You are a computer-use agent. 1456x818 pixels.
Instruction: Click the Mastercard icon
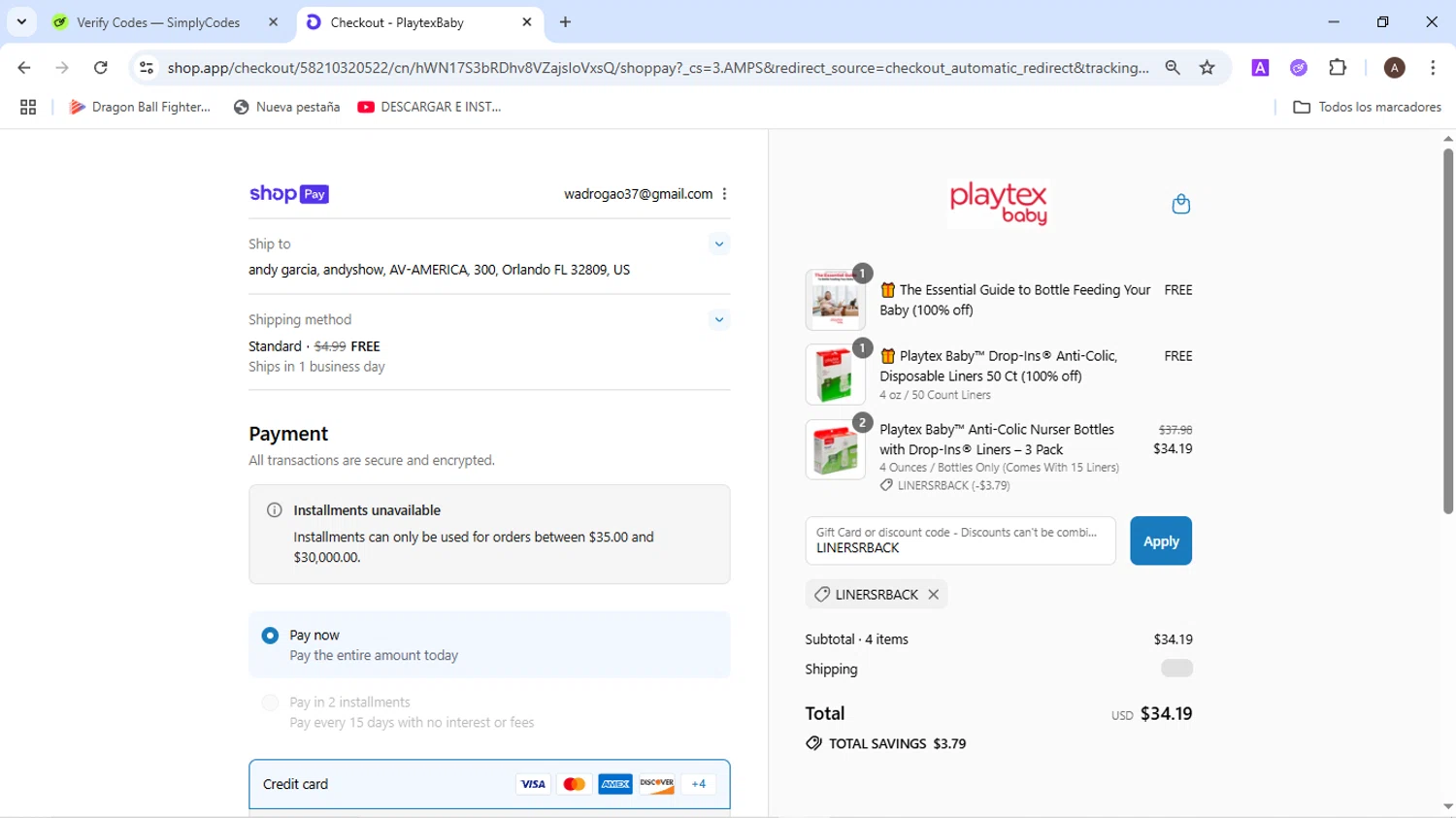pyautogui.click(x=574, y=784)
